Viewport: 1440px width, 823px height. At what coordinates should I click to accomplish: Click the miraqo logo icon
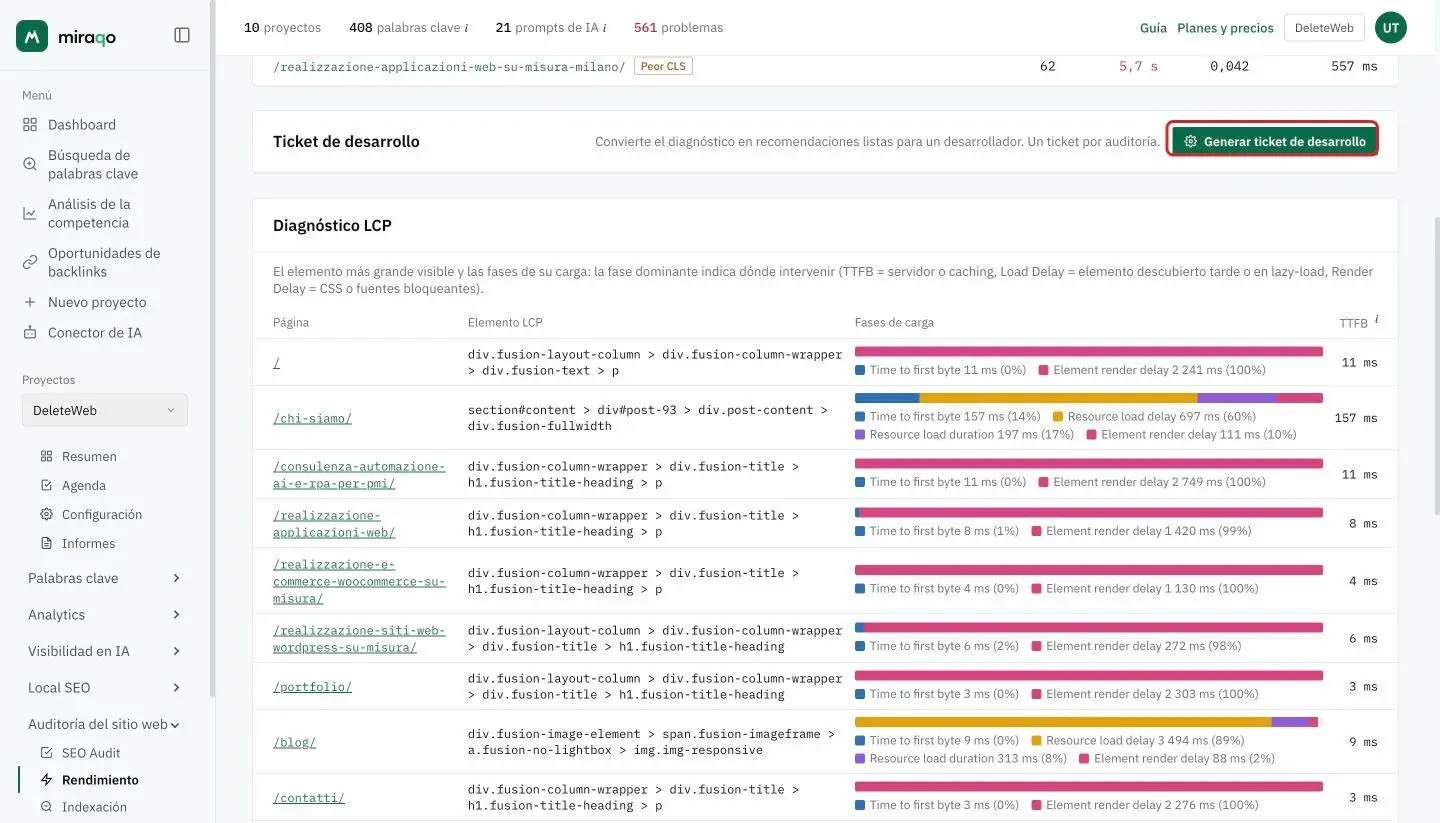(x=32, y=36)
